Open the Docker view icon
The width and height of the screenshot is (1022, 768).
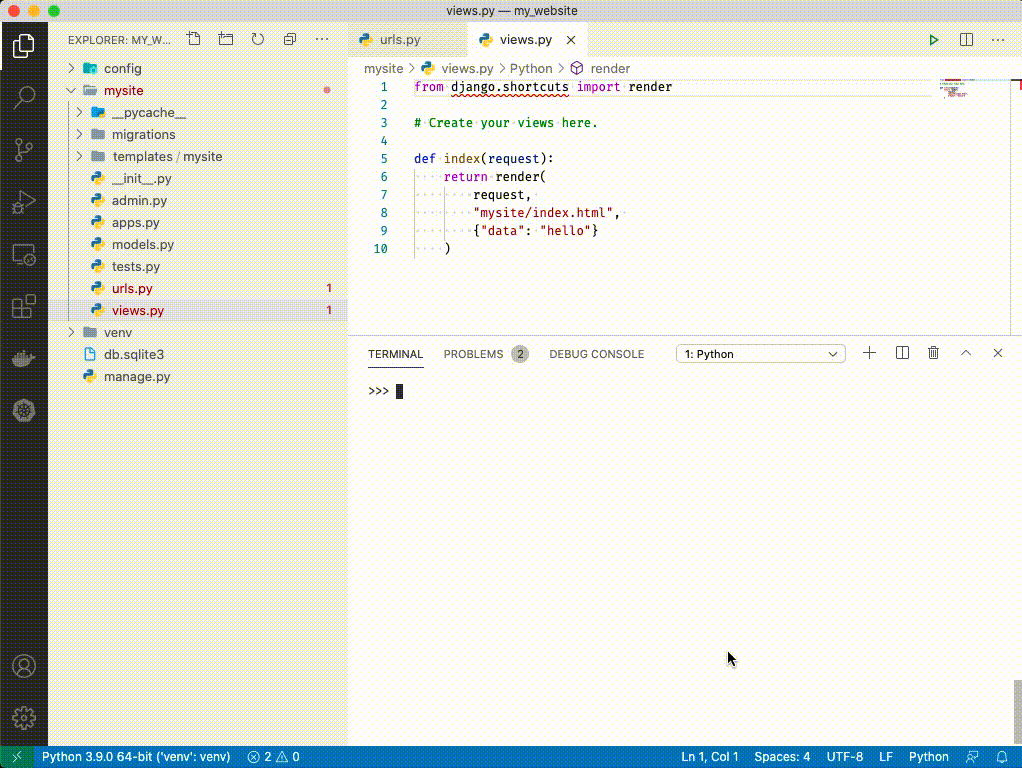(x=24, y=359)
